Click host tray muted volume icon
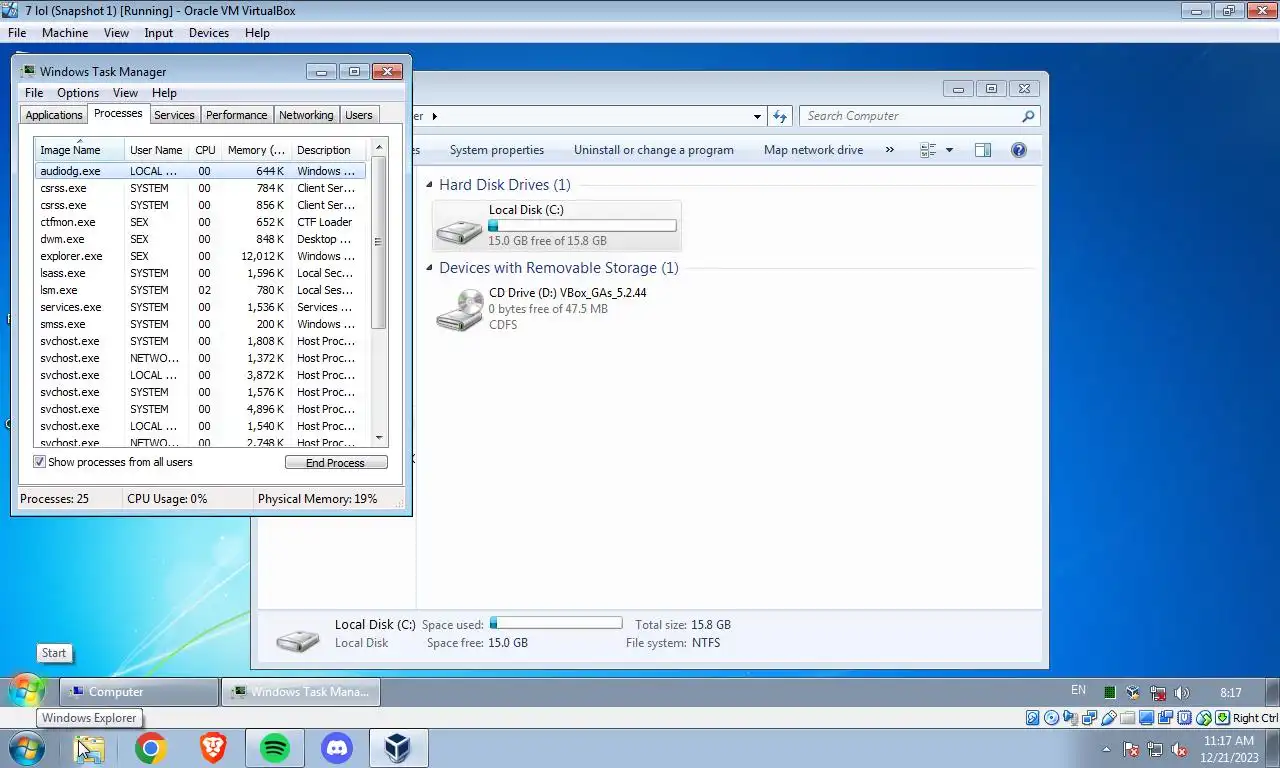 [x=1179, y=749]
